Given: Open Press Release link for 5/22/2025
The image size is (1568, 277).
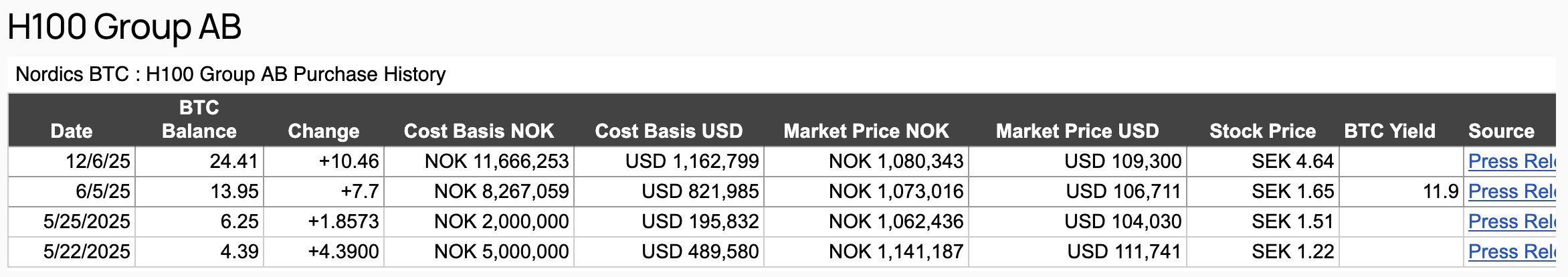Looking at the screenshot, I should coord(1512,252).
